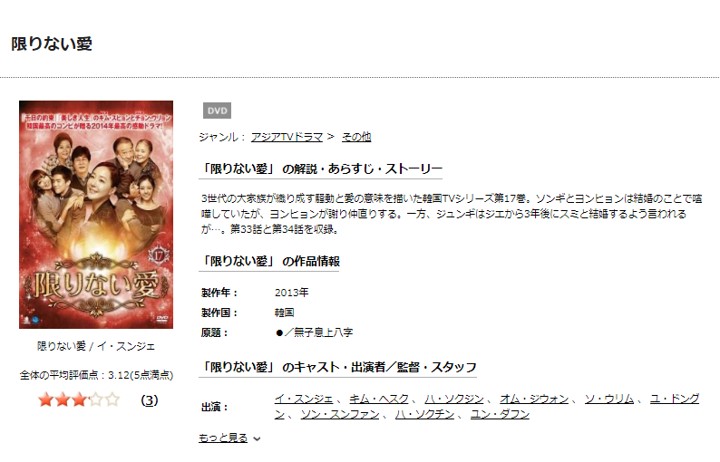Open cast member ユン・ダフン link
Image resolution: width=720 pixels, height=462 pixels.
[500, 415]
